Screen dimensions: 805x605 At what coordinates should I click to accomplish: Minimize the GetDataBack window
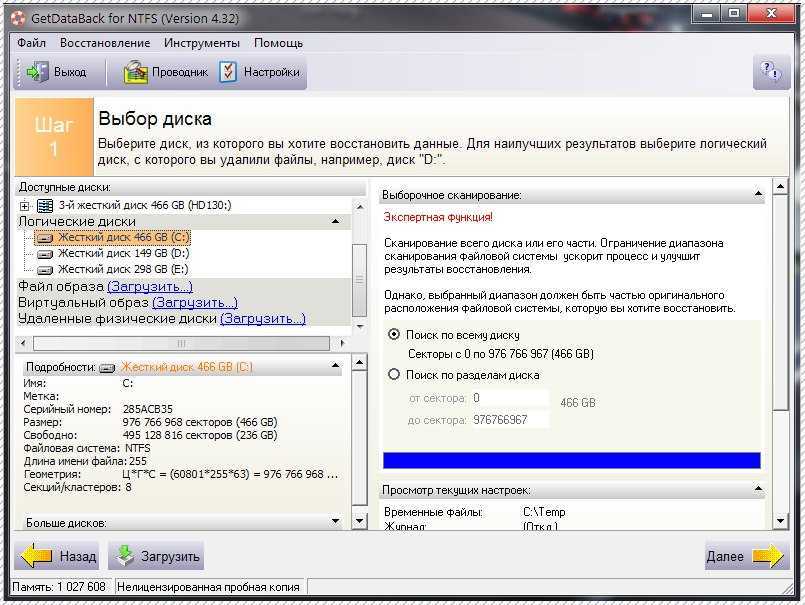coord(706,14)
